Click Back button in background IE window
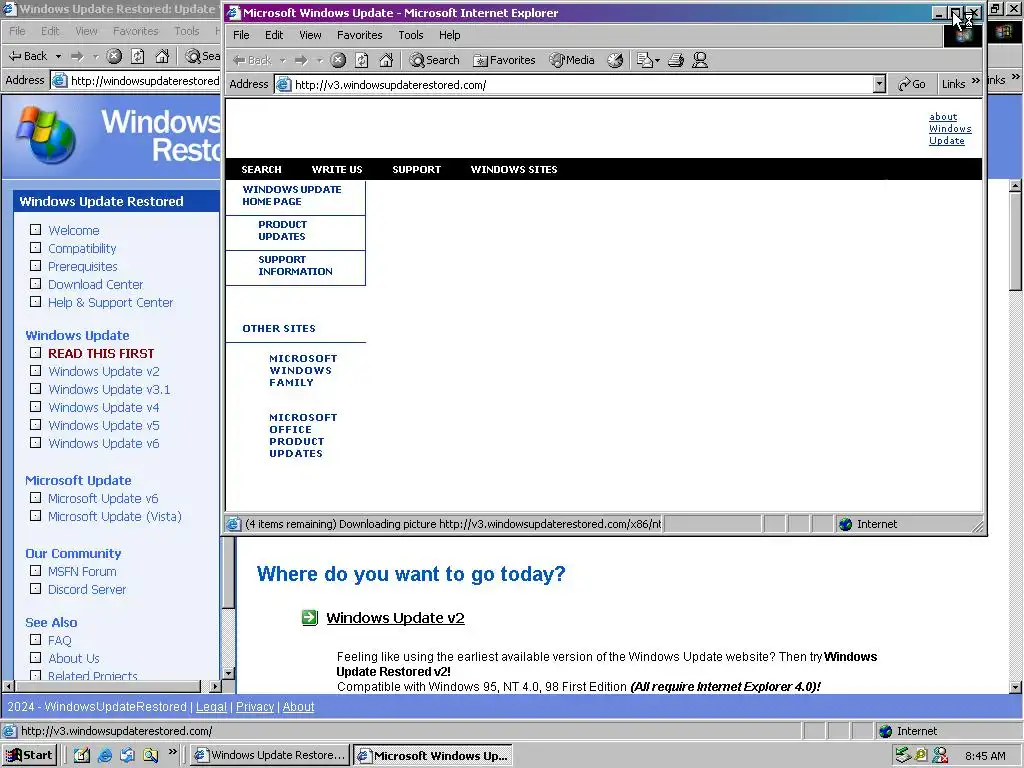 pyautogui.click(x=28, y=56)
